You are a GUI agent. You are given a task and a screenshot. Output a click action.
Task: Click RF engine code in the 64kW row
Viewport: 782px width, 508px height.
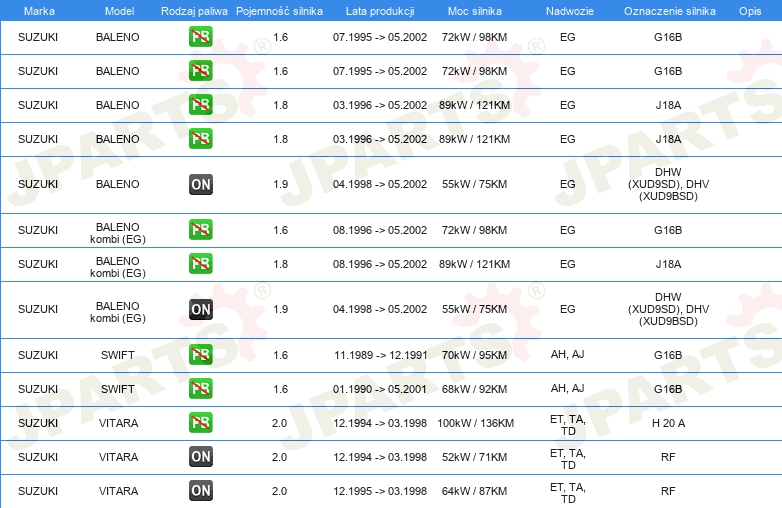(x=668, y=491)
